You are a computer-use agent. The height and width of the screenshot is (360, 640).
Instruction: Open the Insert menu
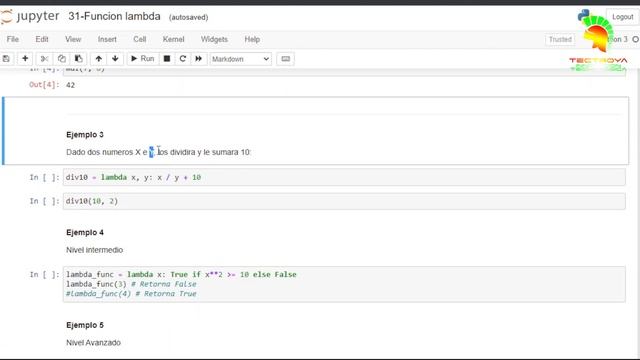pyautogui.click(x=107, y=39)
